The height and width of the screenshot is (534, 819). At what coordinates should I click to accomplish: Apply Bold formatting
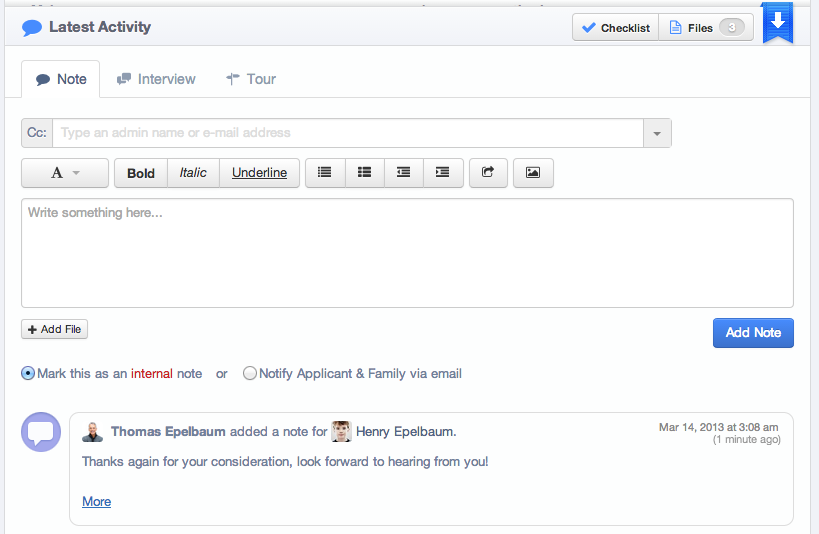click(141, 172)
